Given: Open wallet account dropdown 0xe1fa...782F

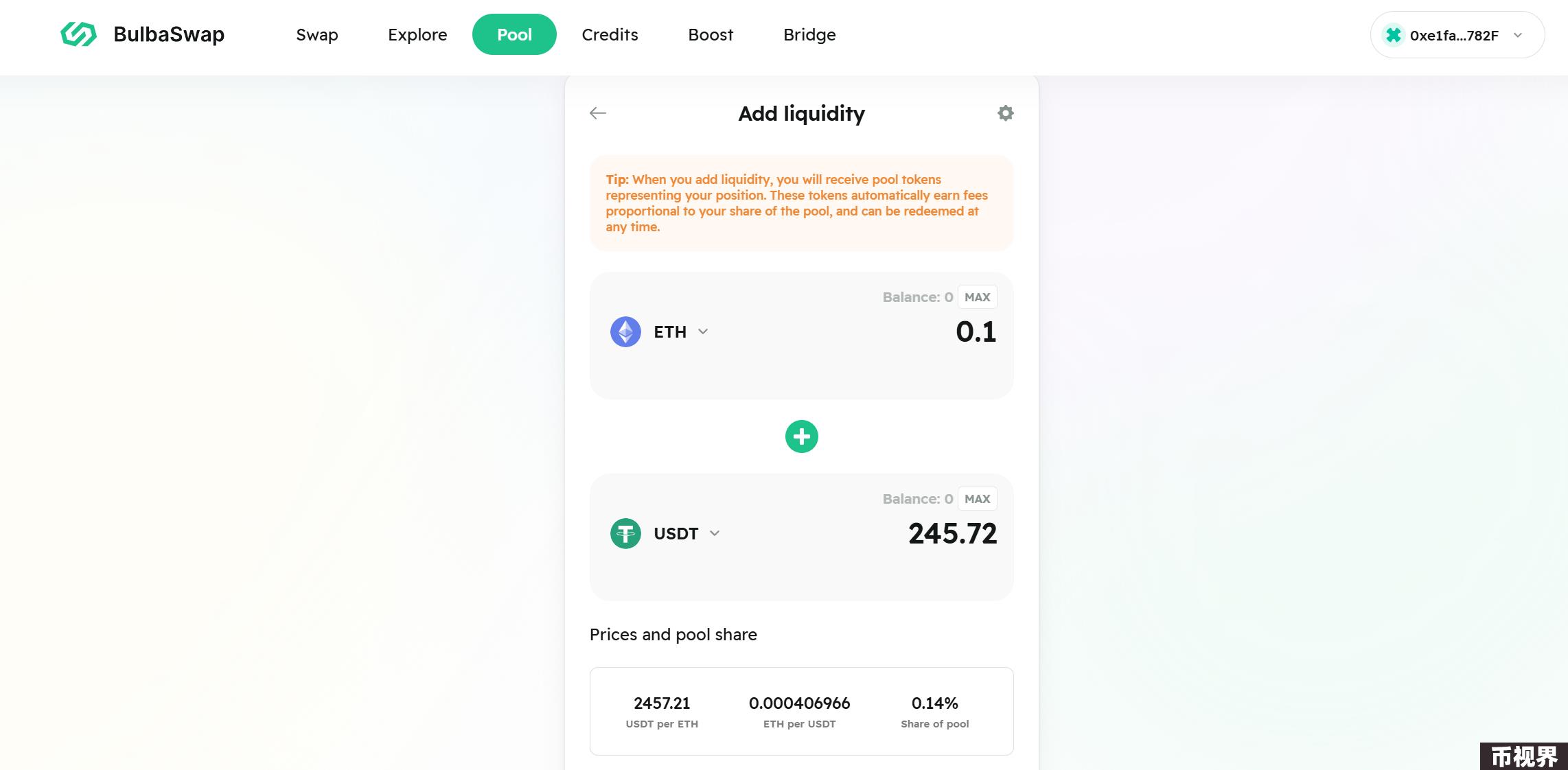Looking at the screenshot, I should (1457, 35).
